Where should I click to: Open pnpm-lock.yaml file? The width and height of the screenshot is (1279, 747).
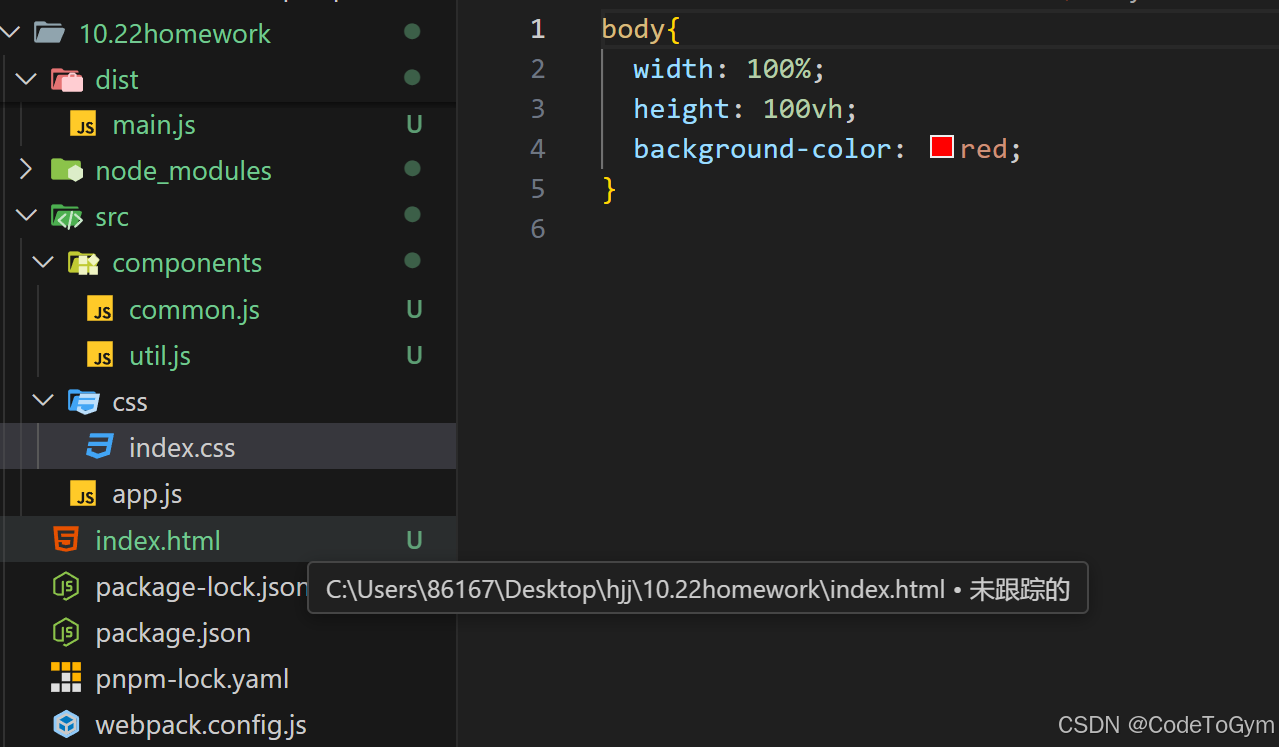point(192,679)
